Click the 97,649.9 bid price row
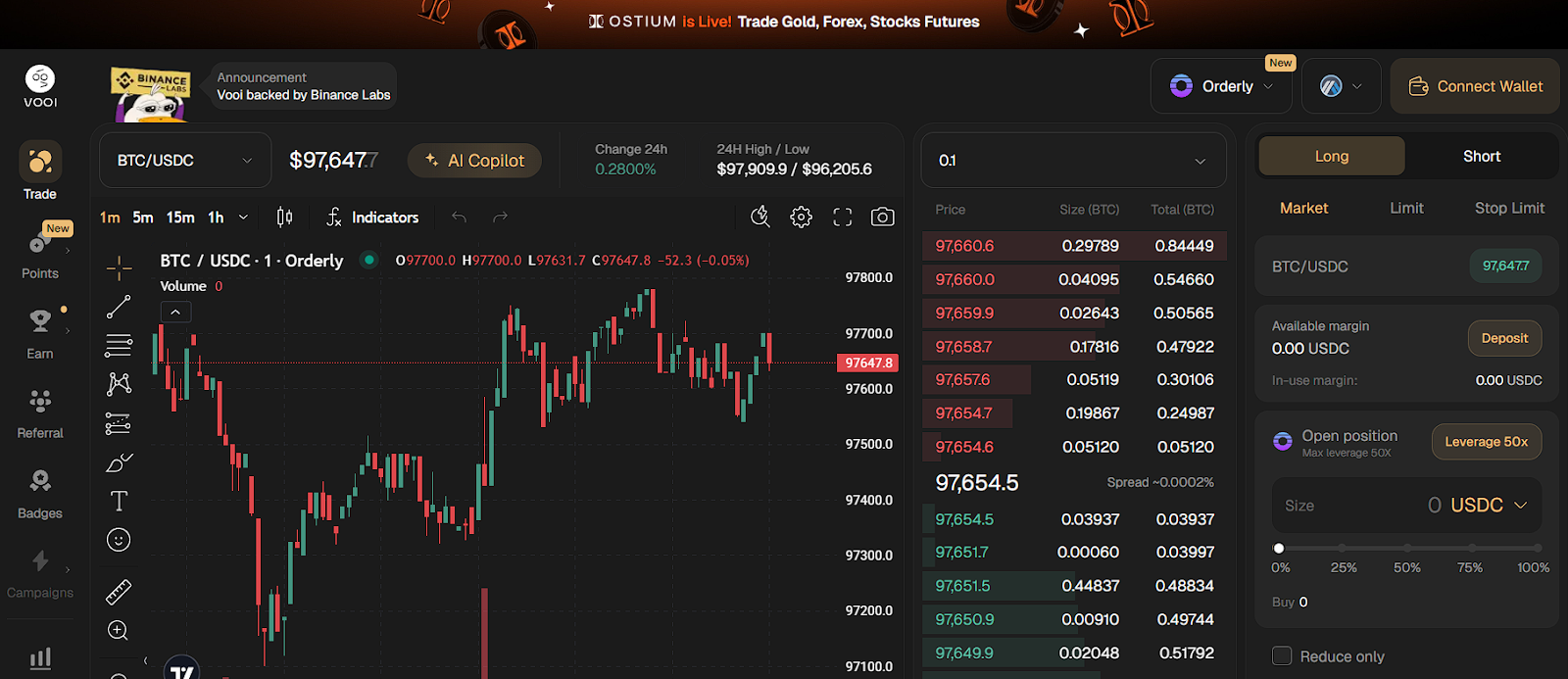Image resolution: width=1568 pixels, height=679 pixels. click(1074, 653)
